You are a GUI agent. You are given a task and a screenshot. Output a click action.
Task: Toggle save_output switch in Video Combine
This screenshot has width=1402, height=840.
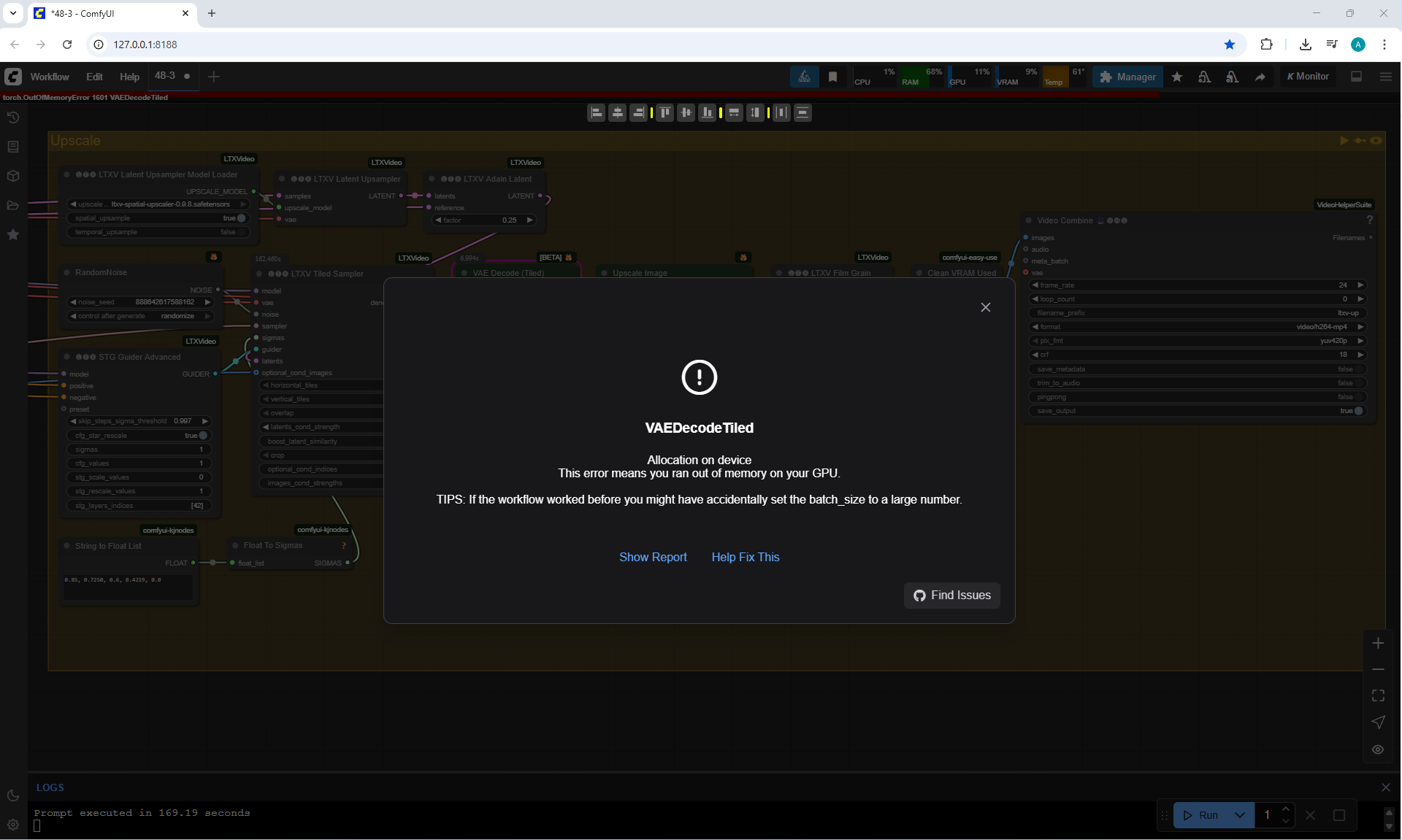click(1357, 411)
